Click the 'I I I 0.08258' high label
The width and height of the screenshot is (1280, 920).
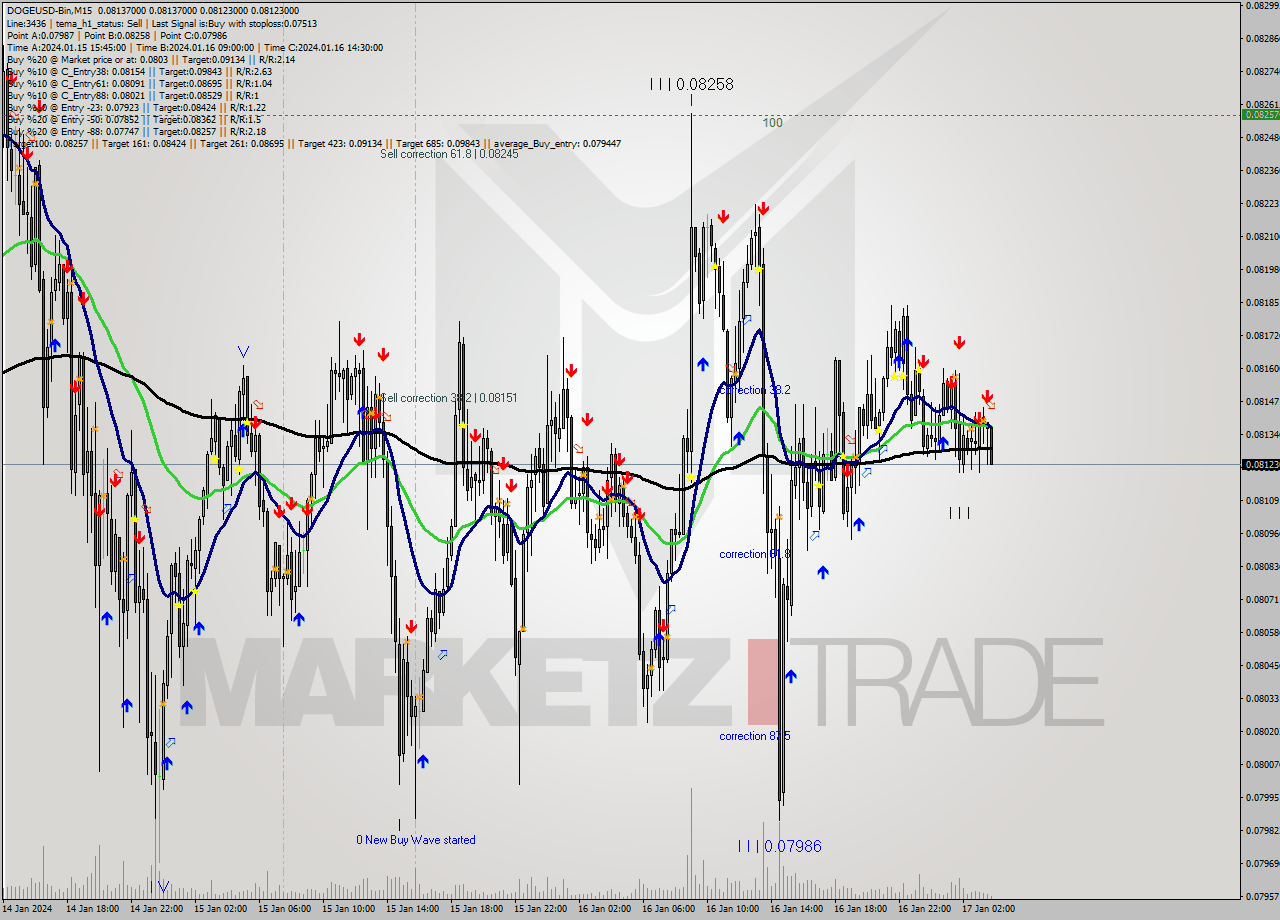[x=691, y=85]
